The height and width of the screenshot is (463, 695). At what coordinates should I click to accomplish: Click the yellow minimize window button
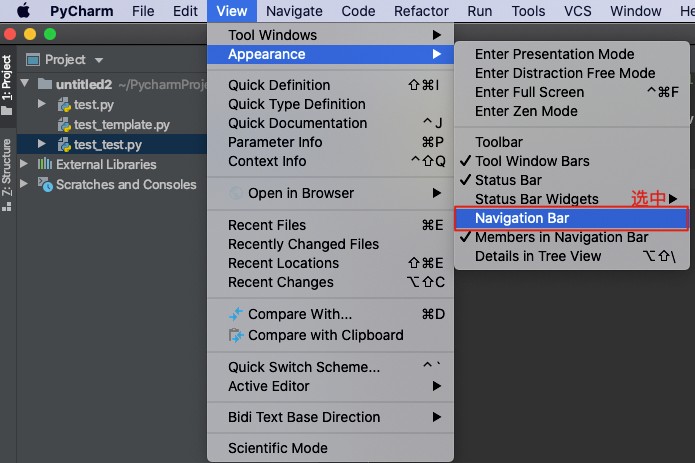(x=30, y=34)
